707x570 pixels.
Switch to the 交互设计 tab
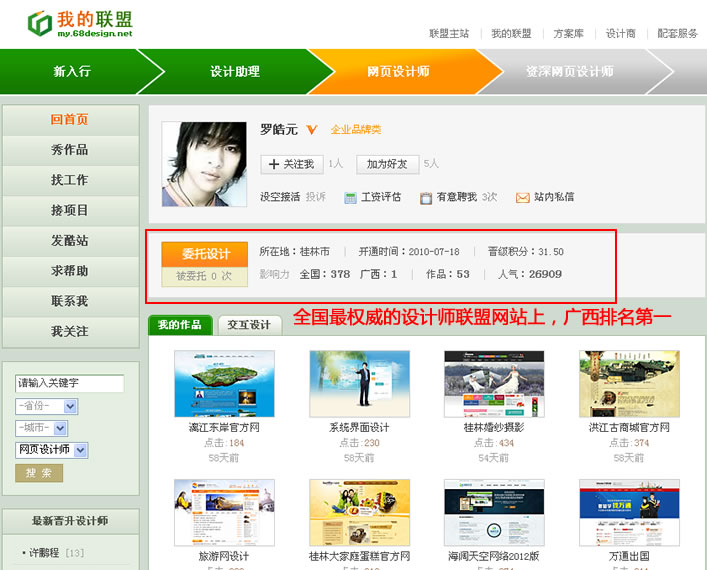(x=249, y=325)
